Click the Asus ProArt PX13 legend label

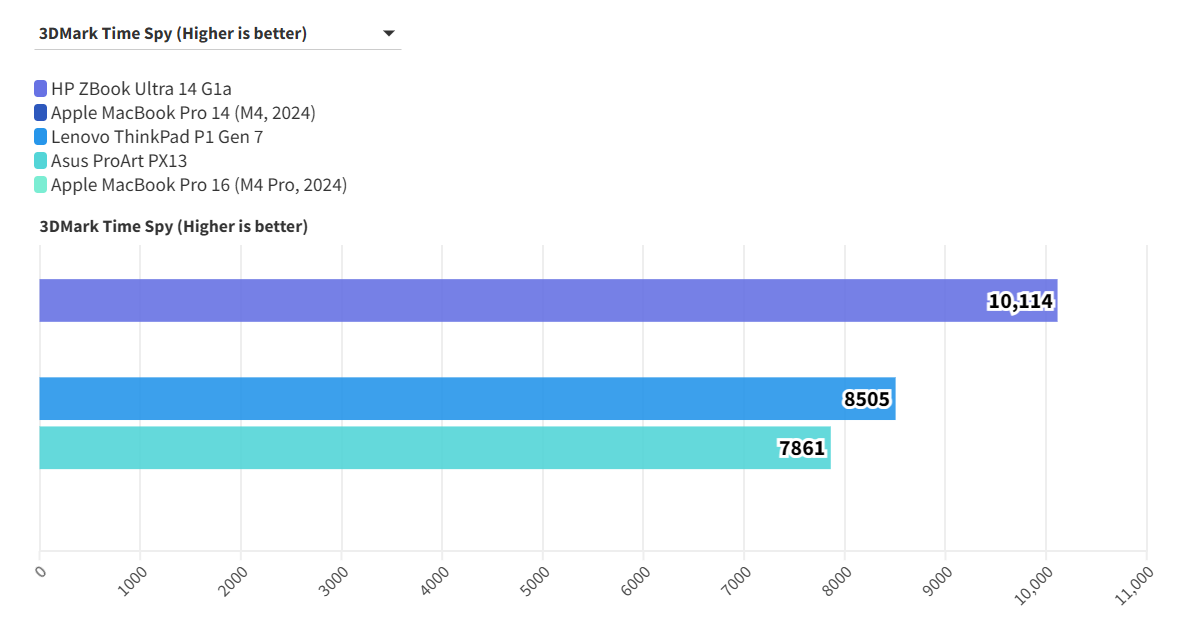coord(119,161)
